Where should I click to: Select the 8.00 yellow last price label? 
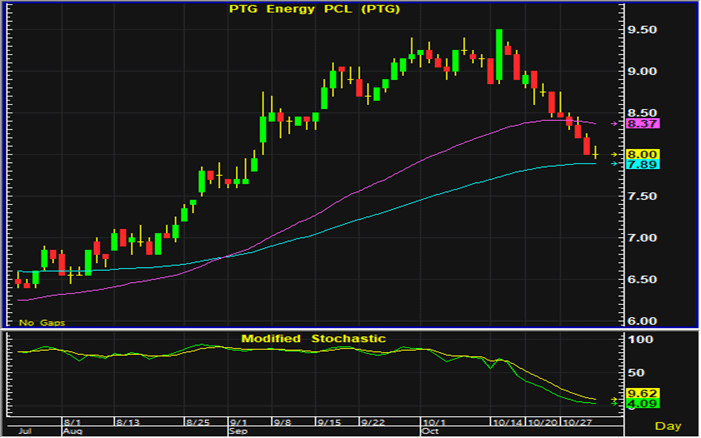point(642,155)
